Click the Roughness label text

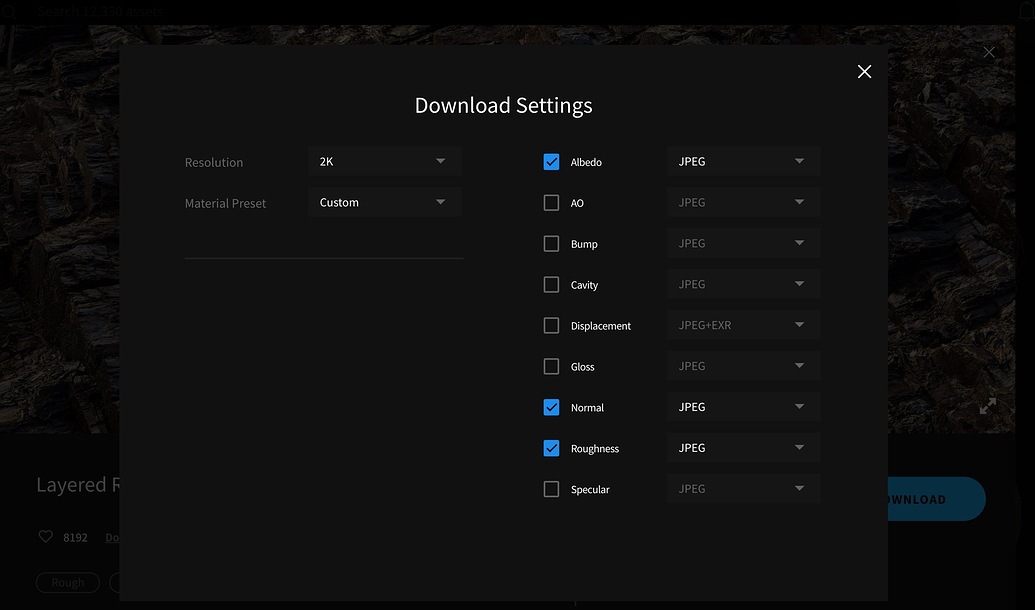595,449
